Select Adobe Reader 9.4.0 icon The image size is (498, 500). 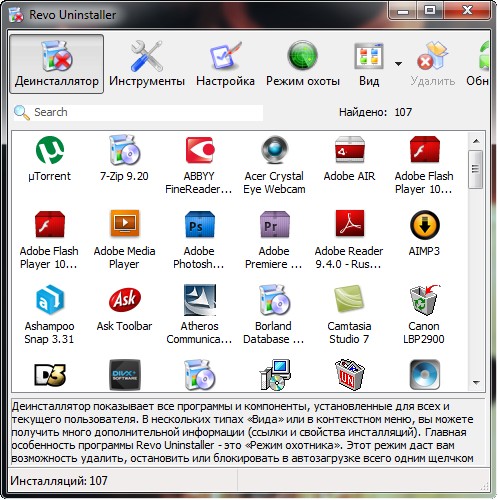coord(349,224)
